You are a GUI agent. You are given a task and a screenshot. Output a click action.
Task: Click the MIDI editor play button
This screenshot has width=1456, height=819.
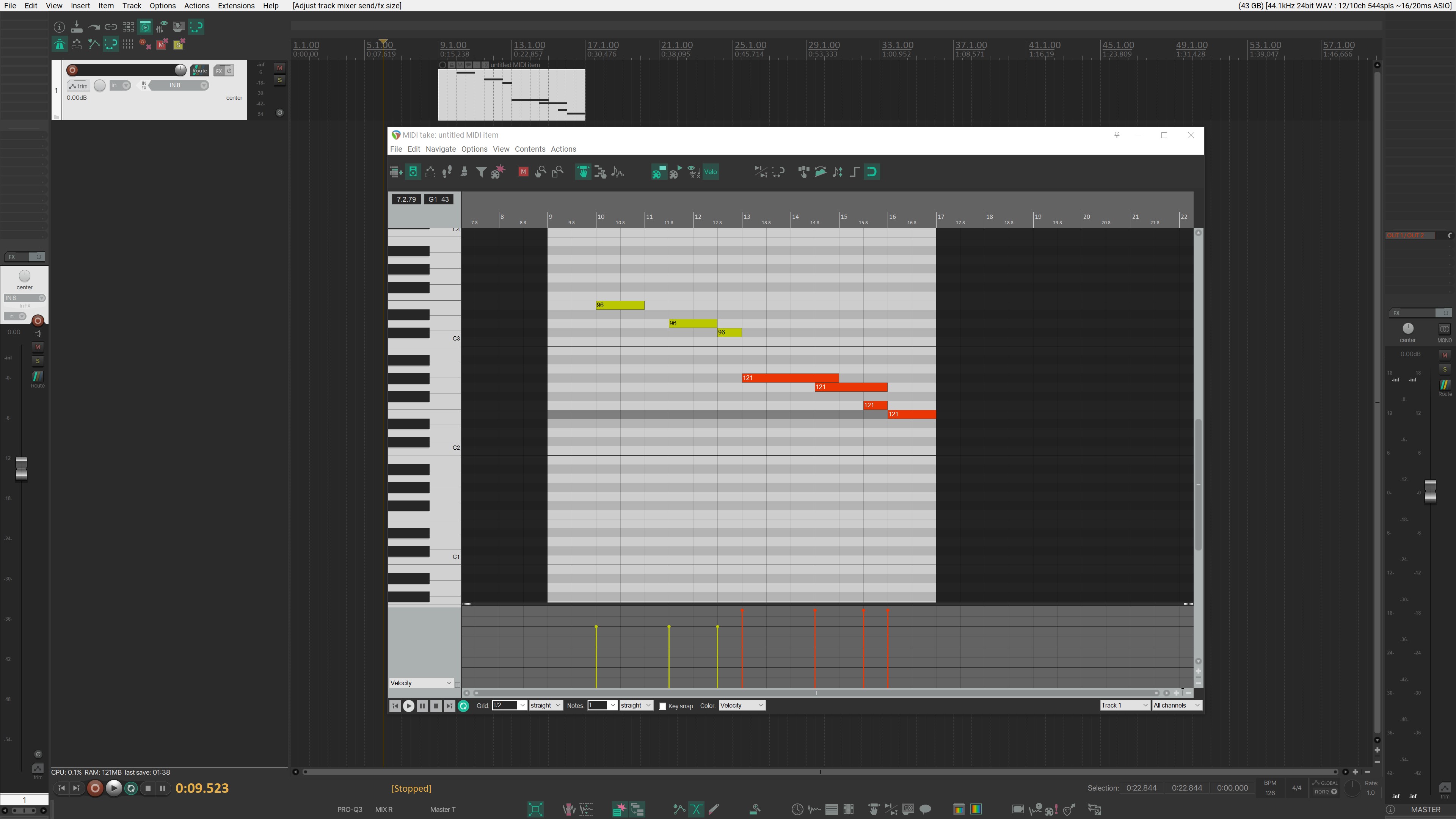pyautogui.click(x=408, y=706)
